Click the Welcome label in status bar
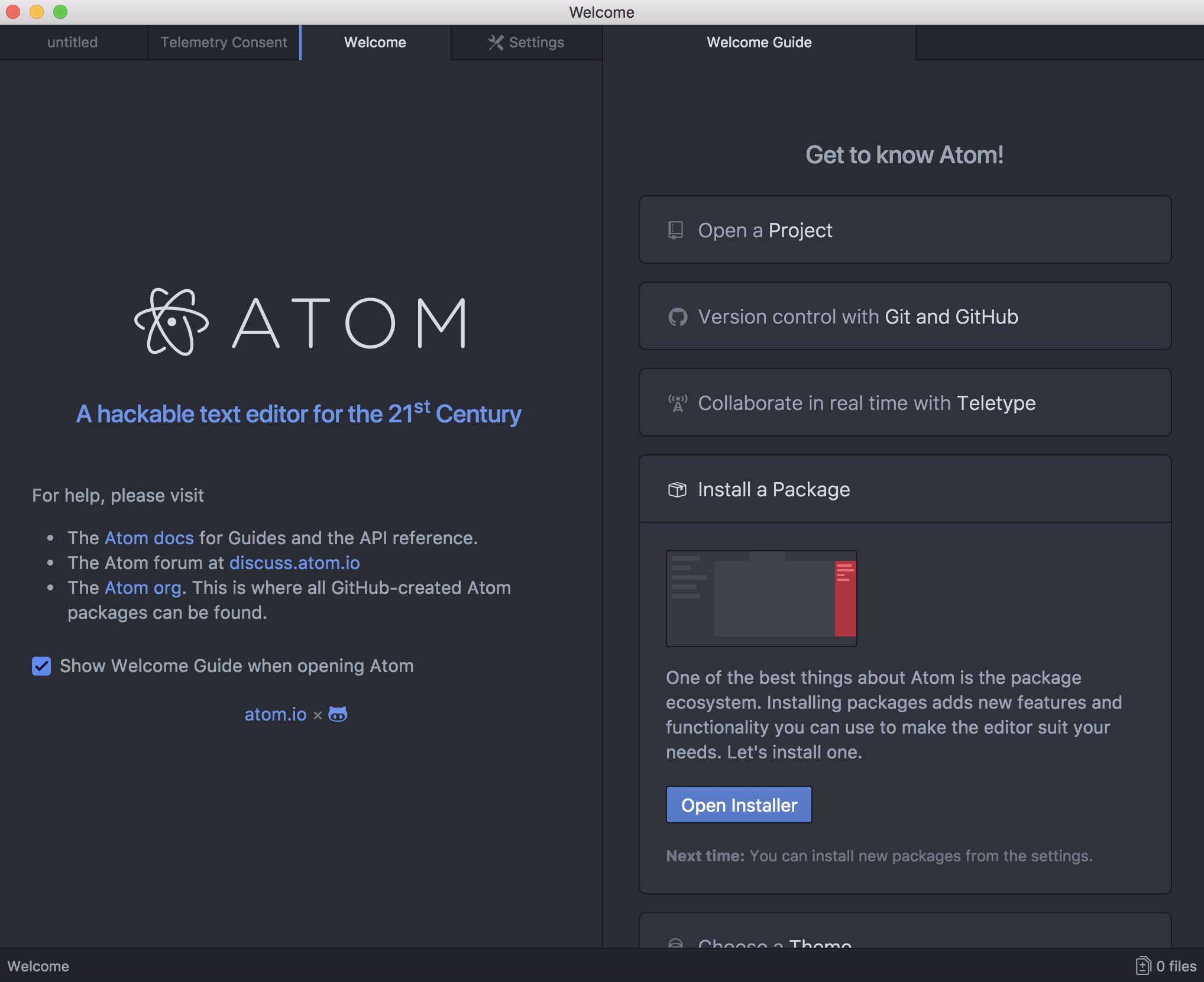1204x982 pixels. [x=38, y=966]
